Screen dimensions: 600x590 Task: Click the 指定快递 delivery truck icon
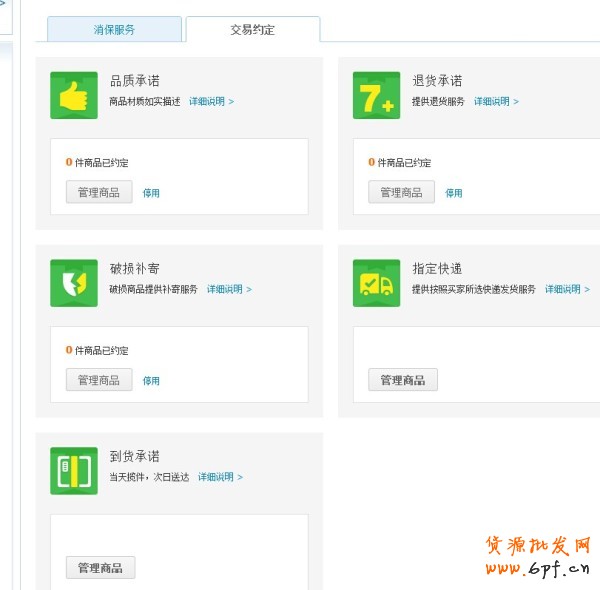tap(376, 283)
